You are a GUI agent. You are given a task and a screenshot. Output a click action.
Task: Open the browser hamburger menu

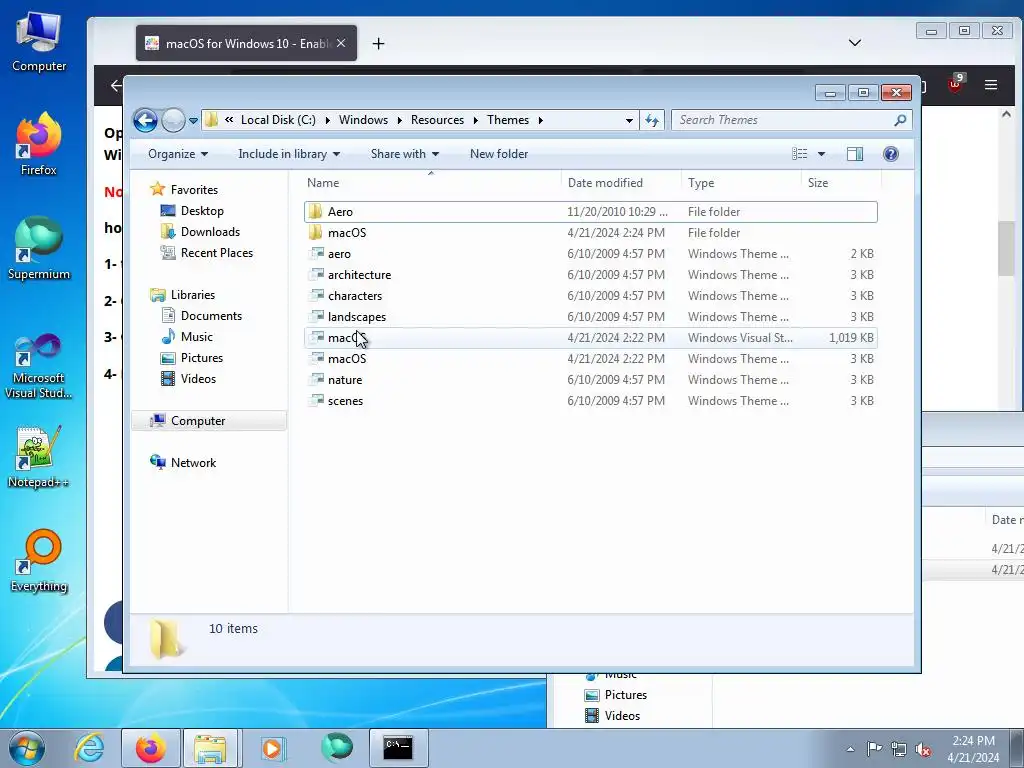[x=991, y=85]
